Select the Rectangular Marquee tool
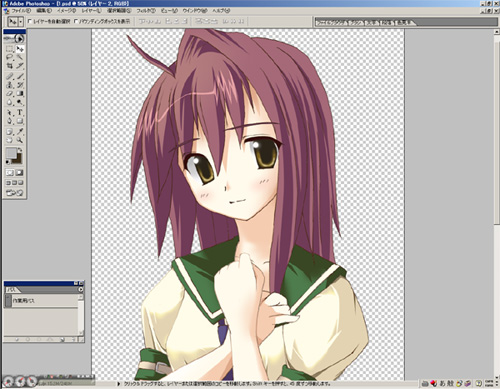Screen dimensions: 500x389 [x=10, y=49]
